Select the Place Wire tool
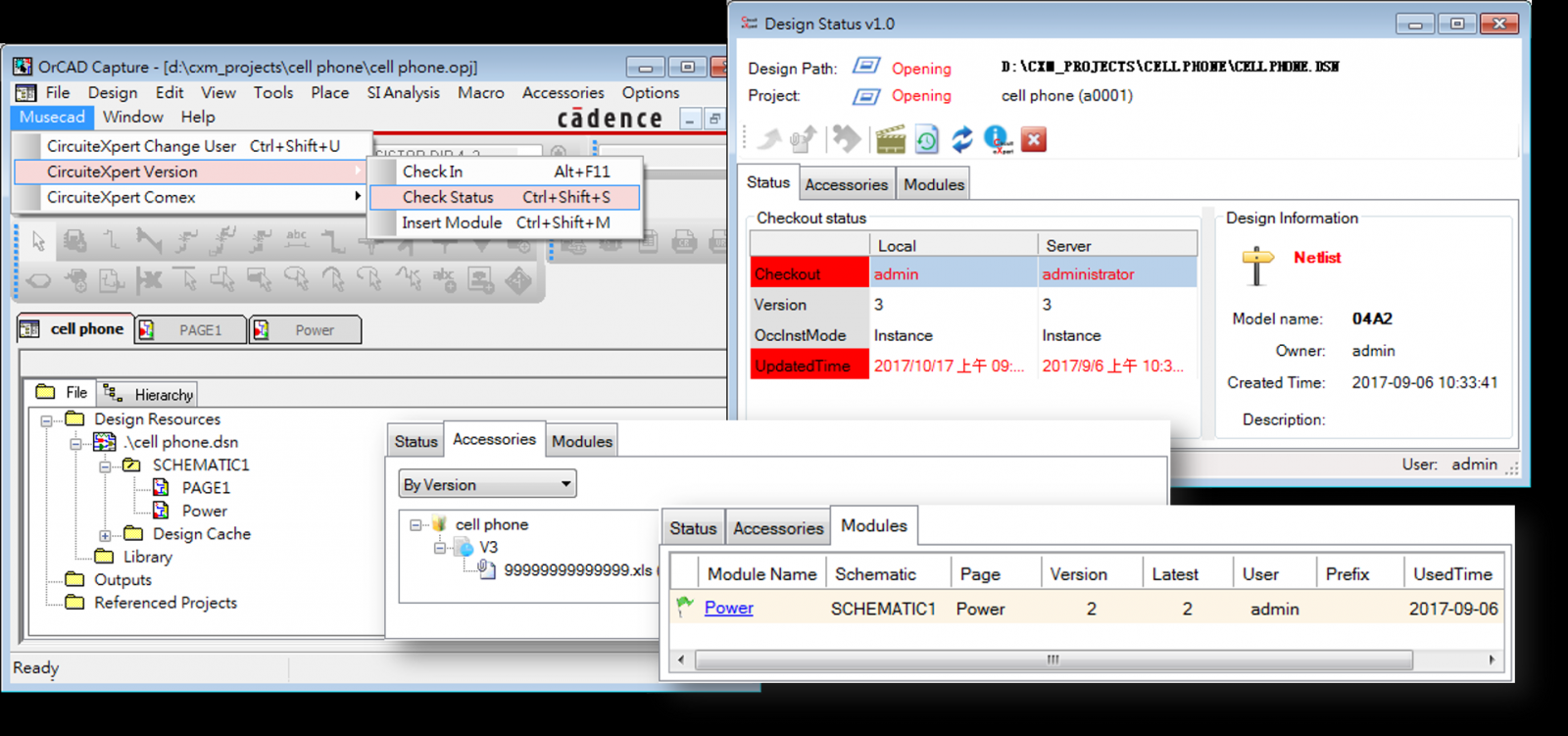The width and height of the screenshot is (1568, 736). (112, 241)
